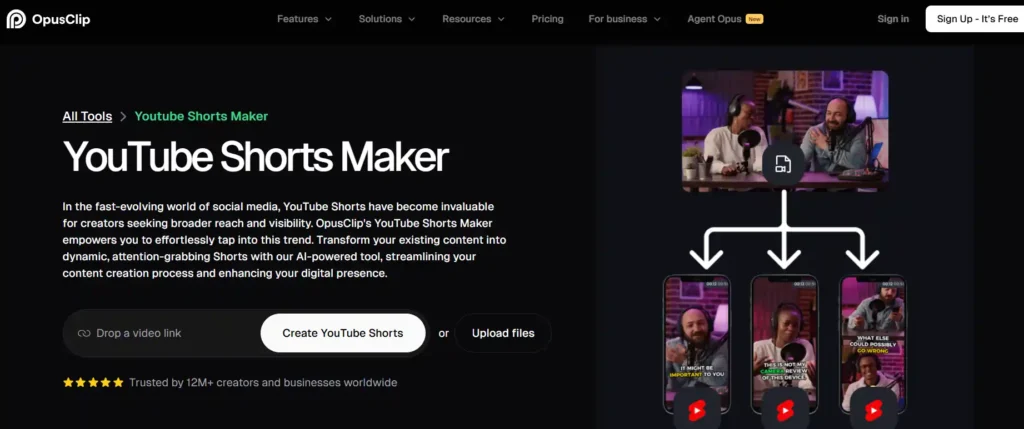Click the phone clip captioned GO WRONG
Screen dimensions: 1024x429
pyautogui.click(x=872, y=343)
